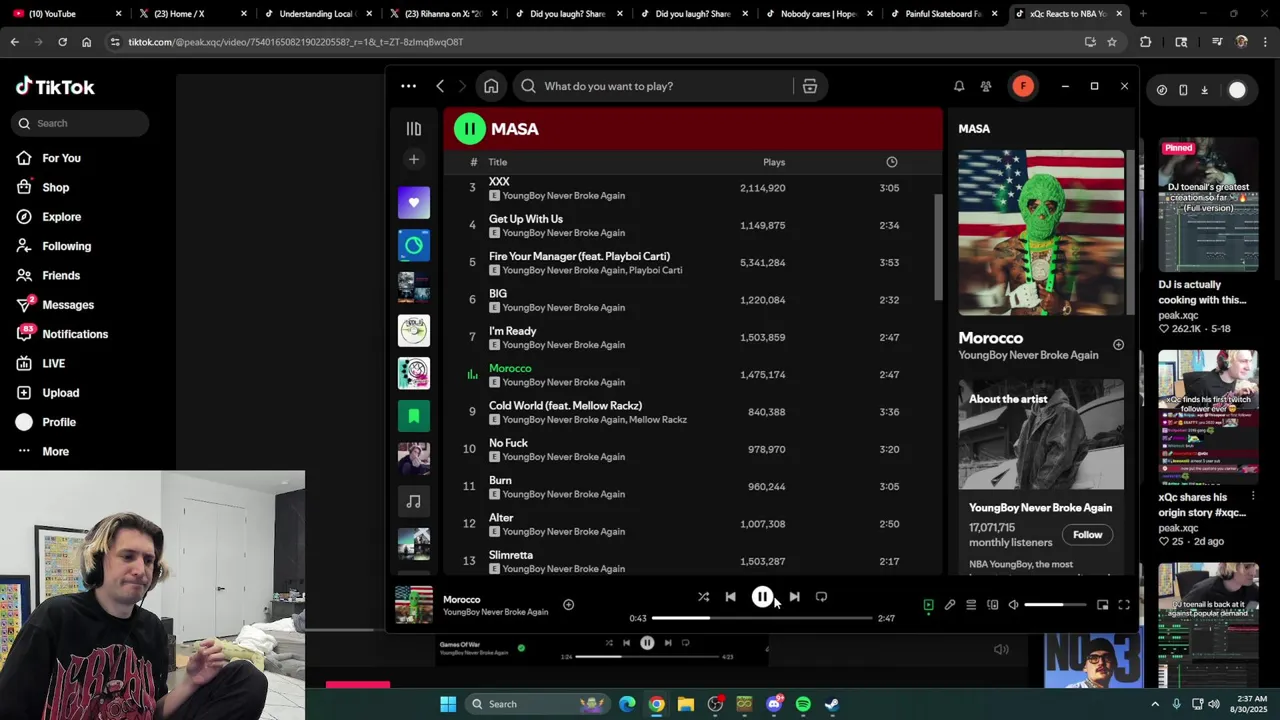
Task: Add Morocco to Liked Songs in player bar
Action: (x=568, y=604)
